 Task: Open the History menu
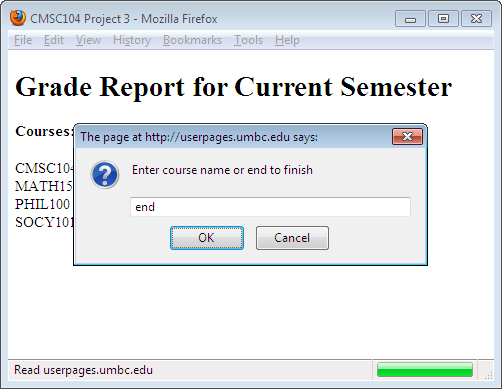[132, 40]
